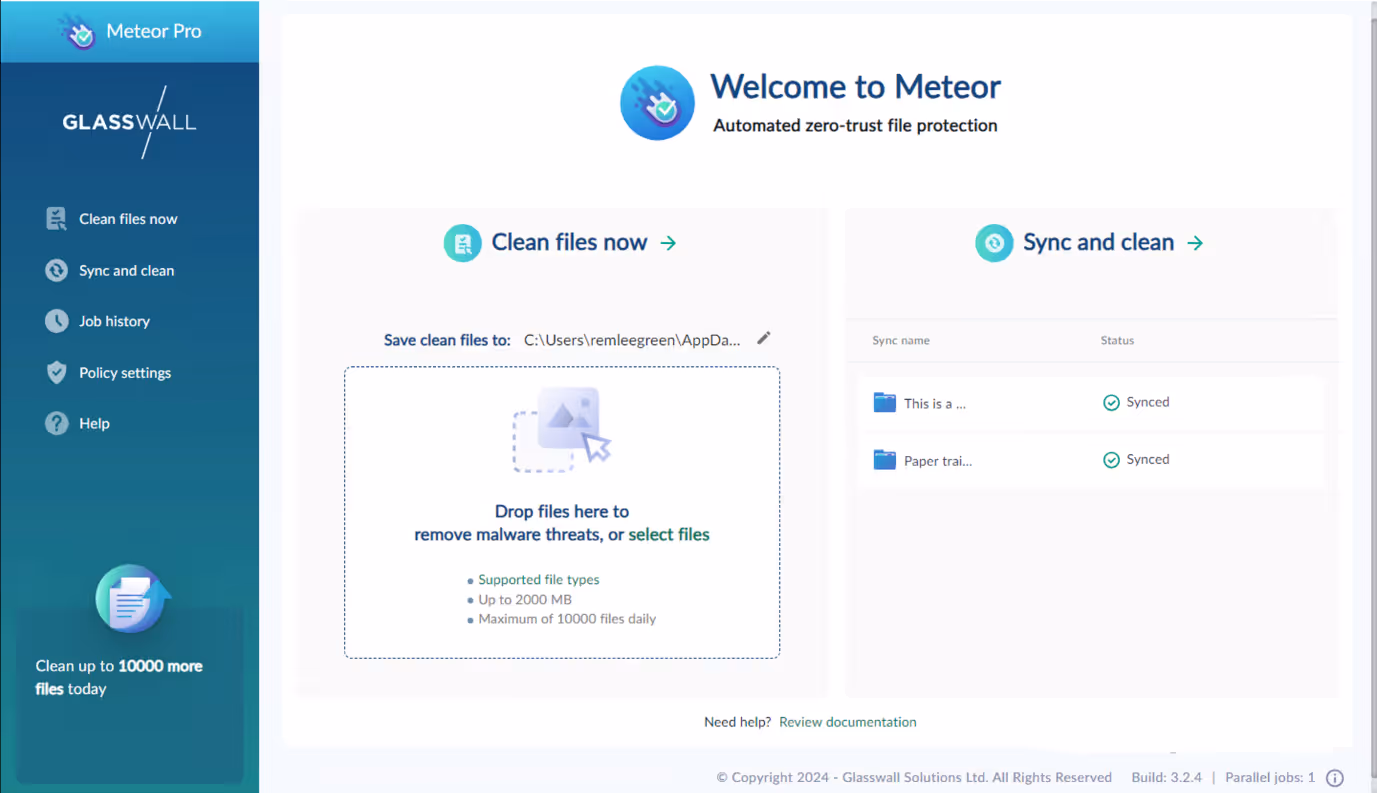The image size is (1377, 793).
Task: Click the arrow beside Sync and clean heading
Action: point(1195,243)
